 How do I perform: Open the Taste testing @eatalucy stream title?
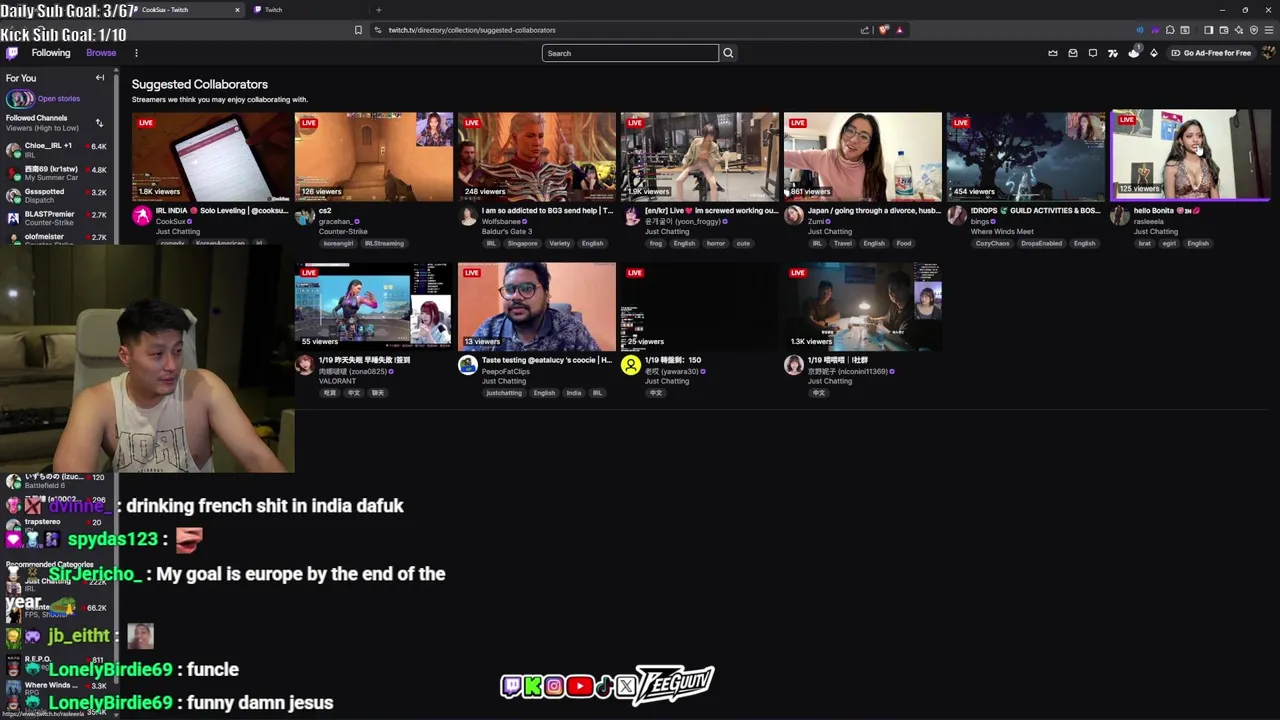(x=546, y=360)
